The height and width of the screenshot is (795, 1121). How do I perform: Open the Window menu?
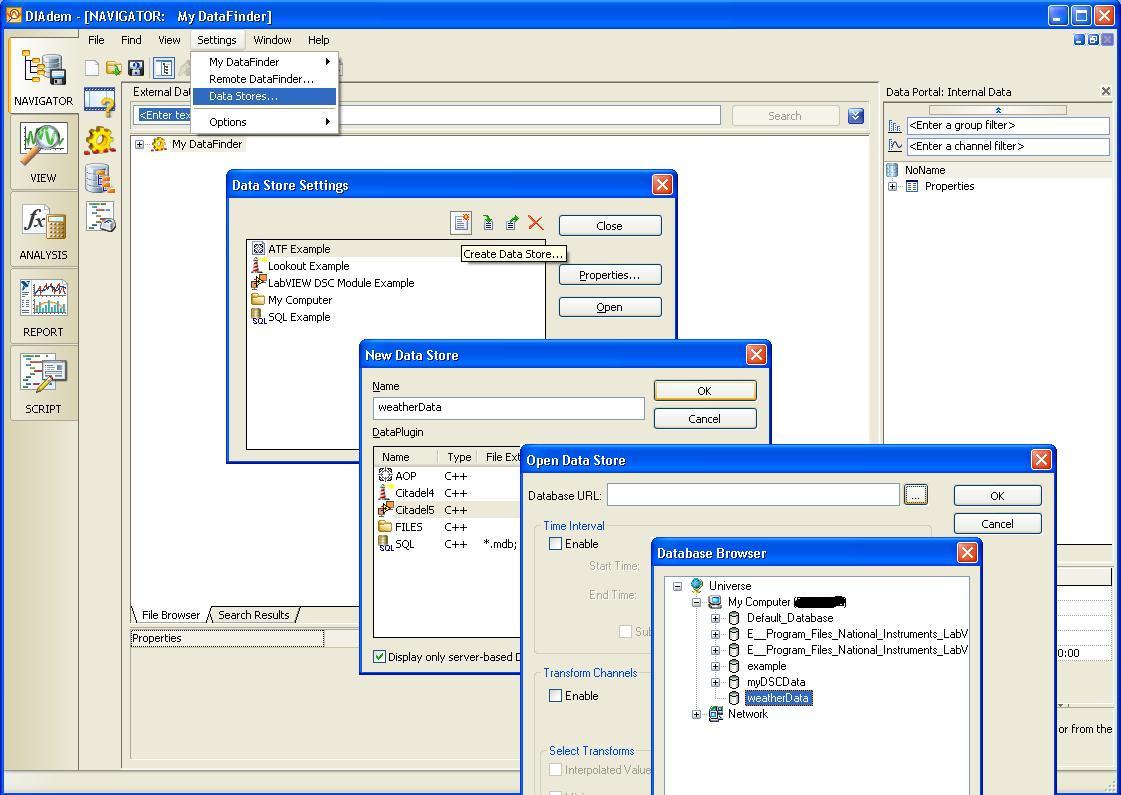click(x=272, y=40)
